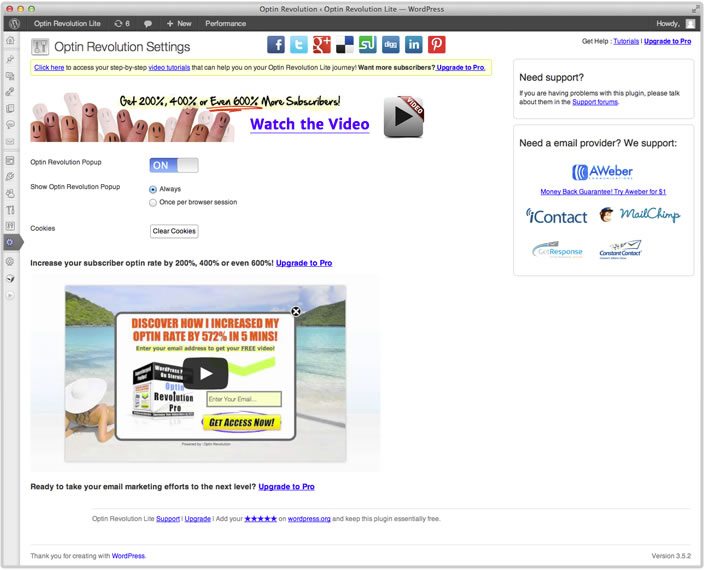Click the five-star rating link
The height and width of the screenshot is (571, 705).
(260, 519)
